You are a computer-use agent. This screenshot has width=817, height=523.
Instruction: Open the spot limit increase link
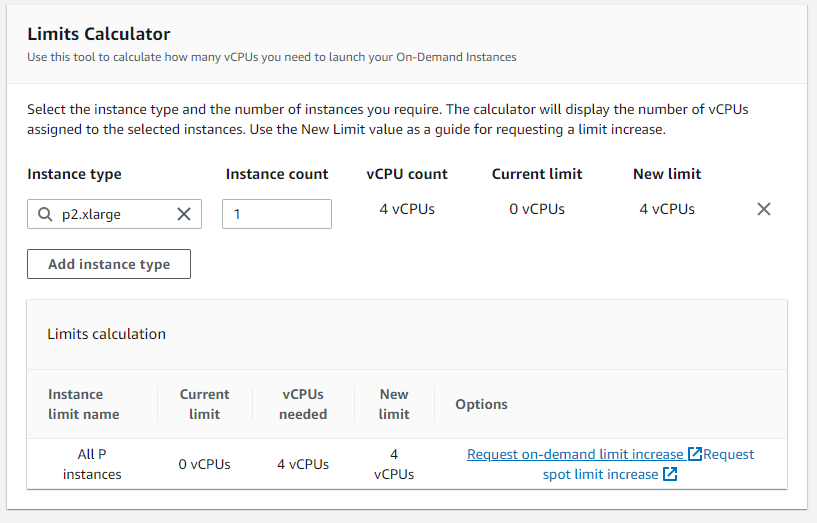[x=600, y=474]
